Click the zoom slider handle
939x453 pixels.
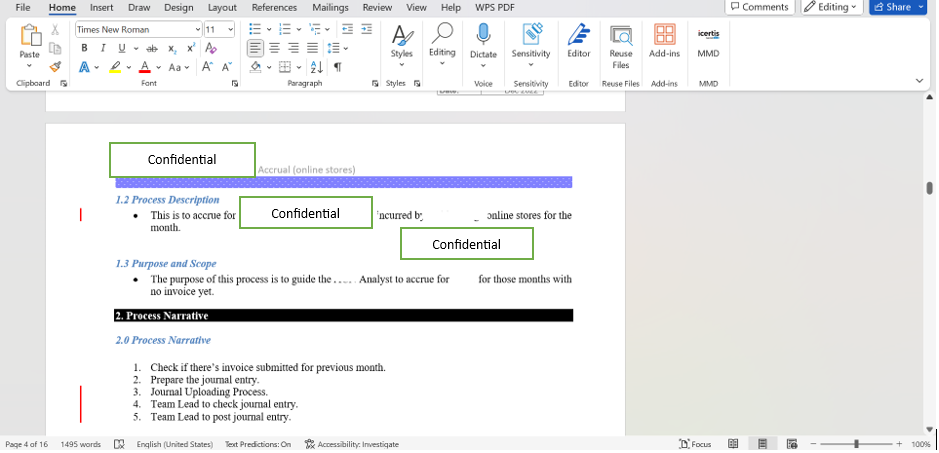click(856, 444)
